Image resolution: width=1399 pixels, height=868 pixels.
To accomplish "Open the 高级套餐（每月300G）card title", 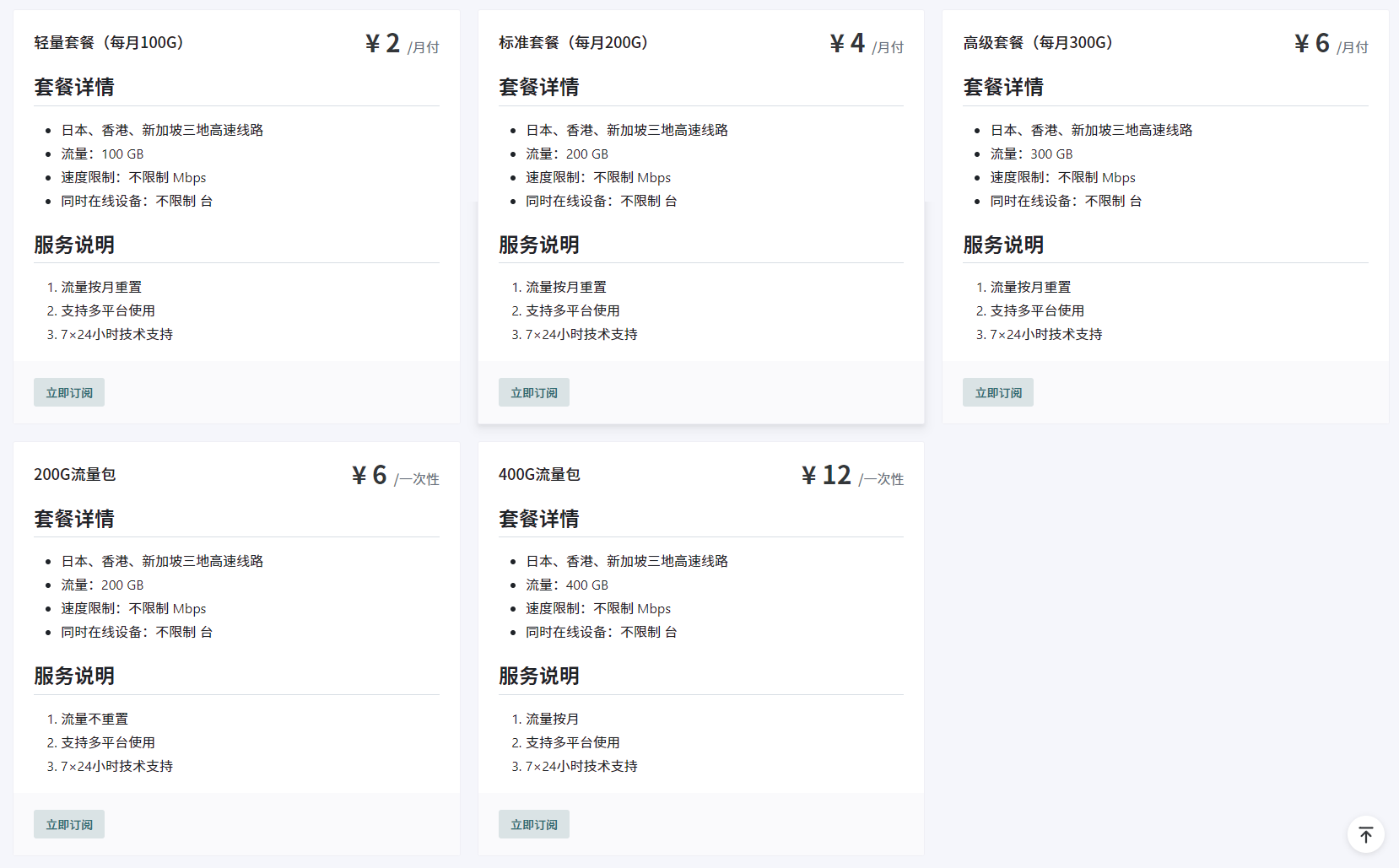I will pyautogui.click(x=1038, y=43).
